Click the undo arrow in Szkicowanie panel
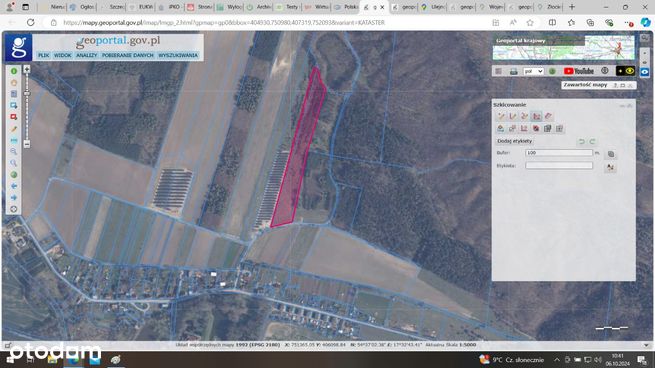This screenshot has height=368, width=655. (x=581, y=142)
